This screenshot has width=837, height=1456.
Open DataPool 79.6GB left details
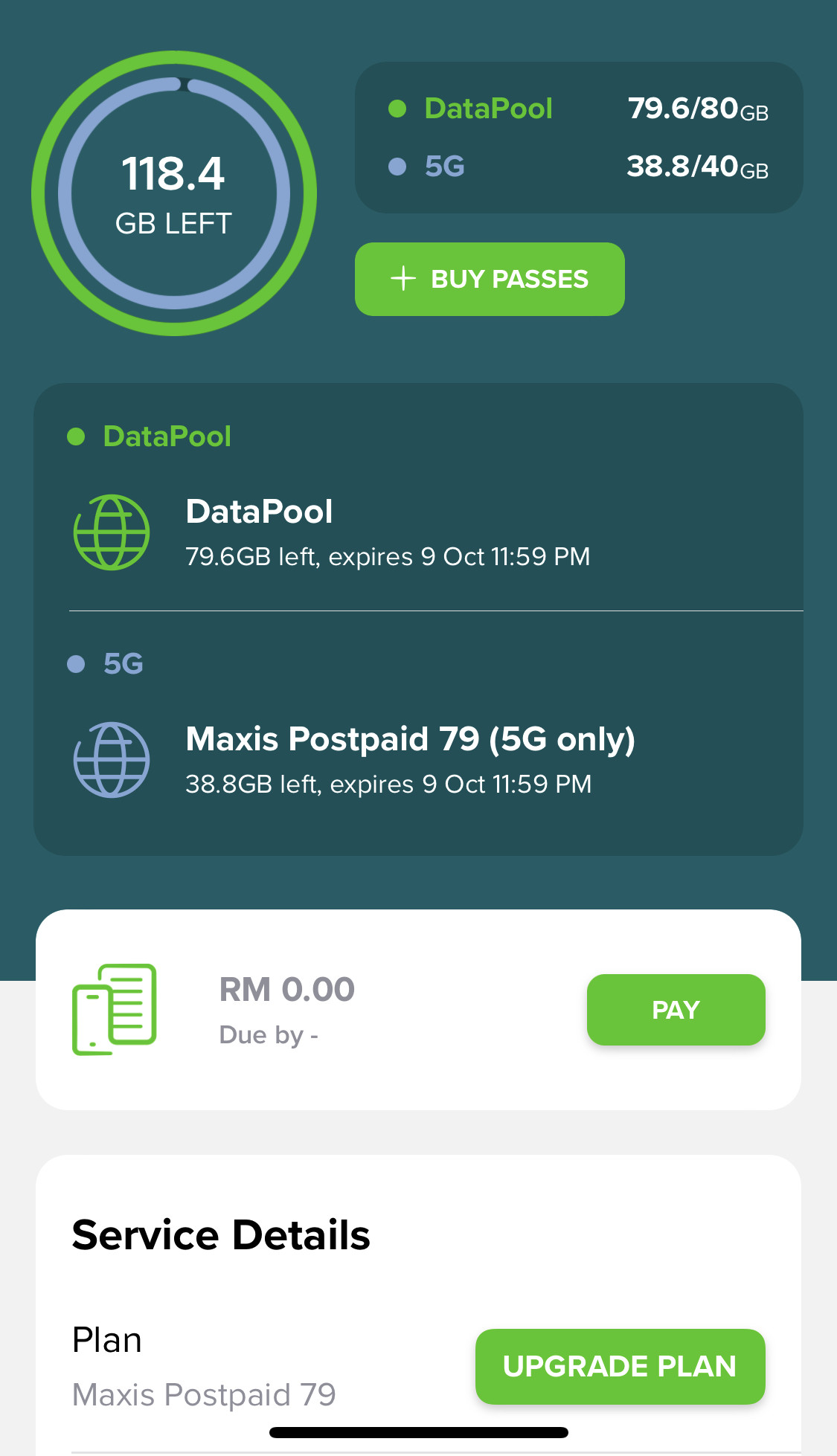[436, 532]
